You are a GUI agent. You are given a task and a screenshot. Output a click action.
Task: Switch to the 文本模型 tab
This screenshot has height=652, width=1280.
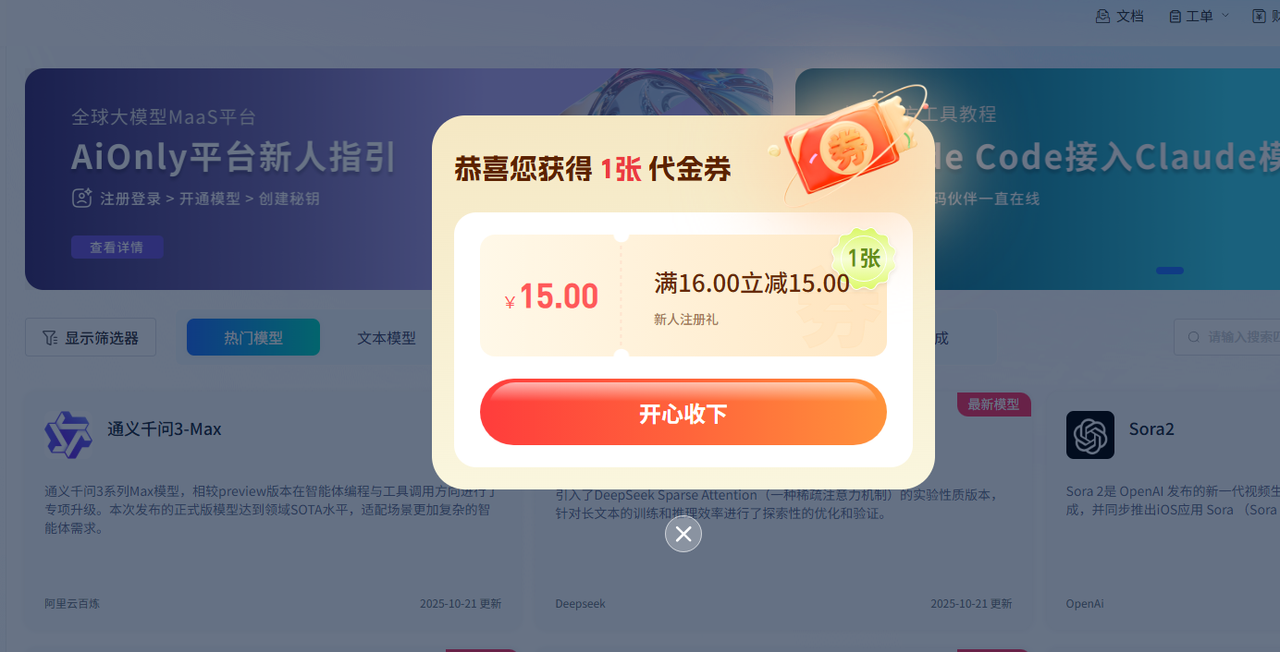(x=386, y=338)
